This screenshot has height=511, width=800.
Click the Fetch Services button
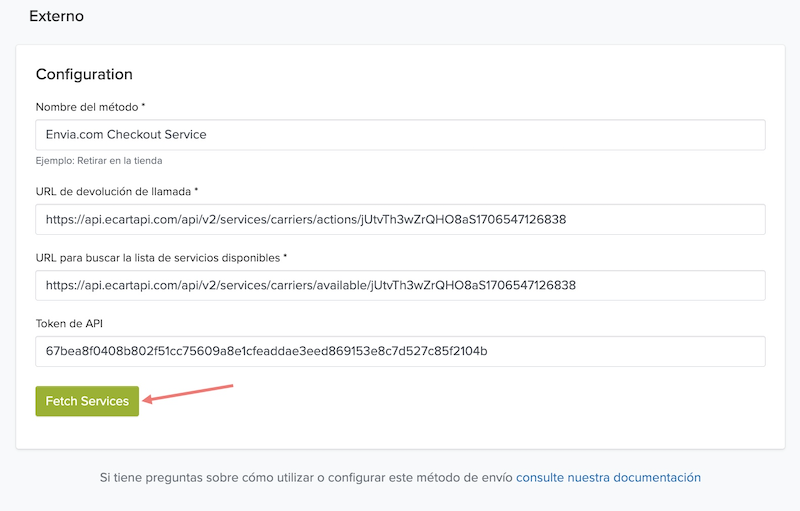pos(87,401)
